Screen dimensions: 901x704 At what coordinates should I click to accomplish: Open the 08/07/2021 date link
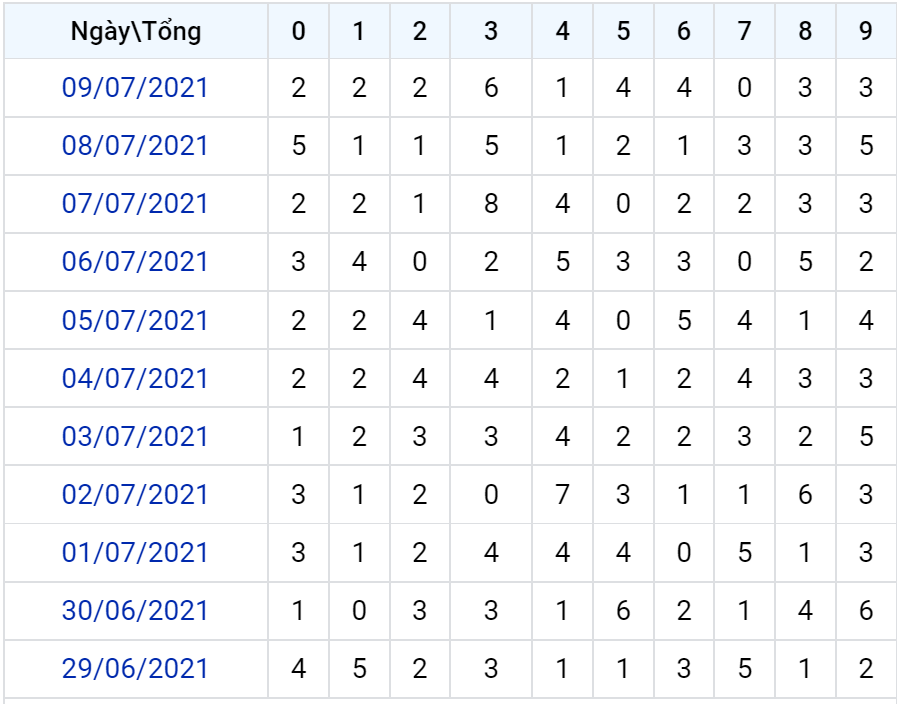tap(135, 146)
